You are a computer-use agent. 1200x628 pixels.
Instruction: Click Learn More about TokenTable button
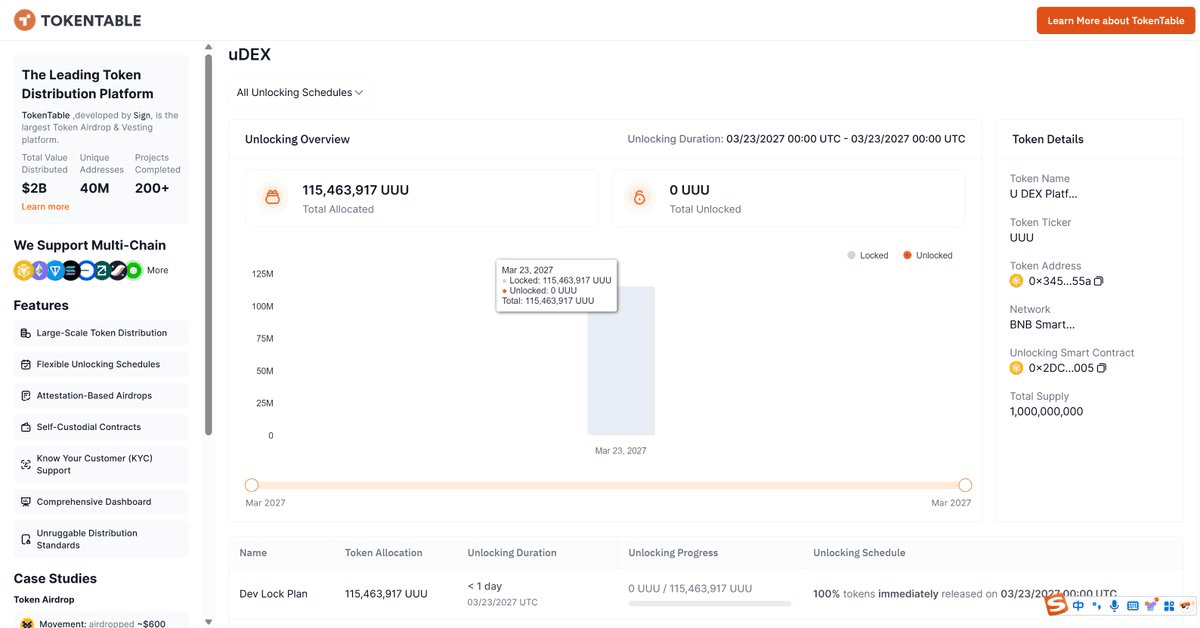click(1114, 20)
